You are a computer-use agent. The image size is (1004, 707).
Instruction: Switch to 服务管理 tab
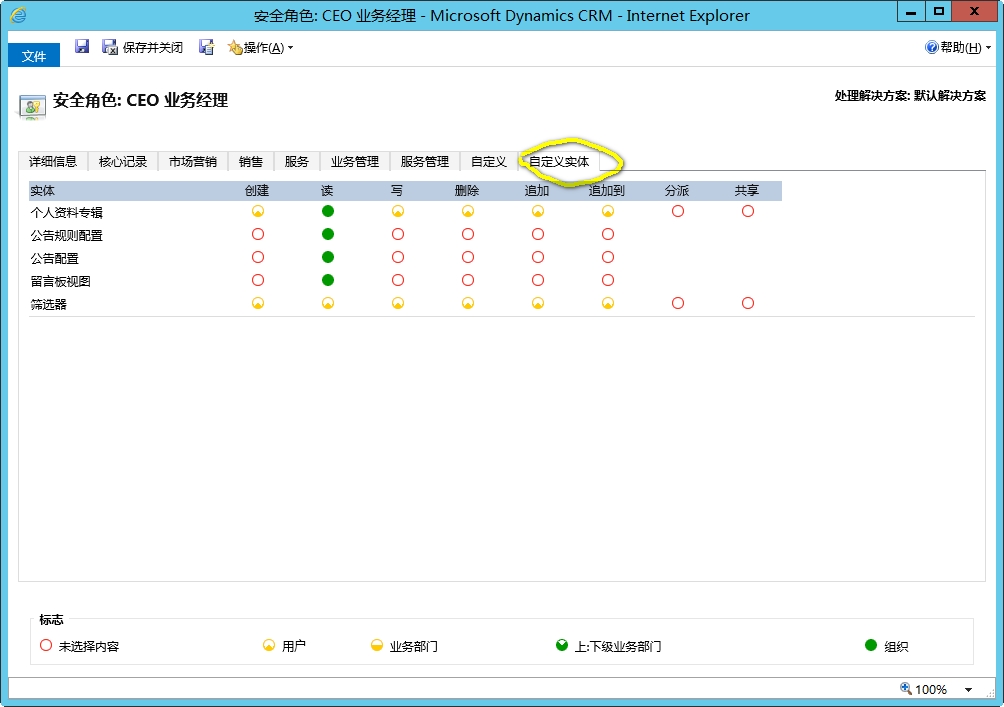click(x=425, y=161)
